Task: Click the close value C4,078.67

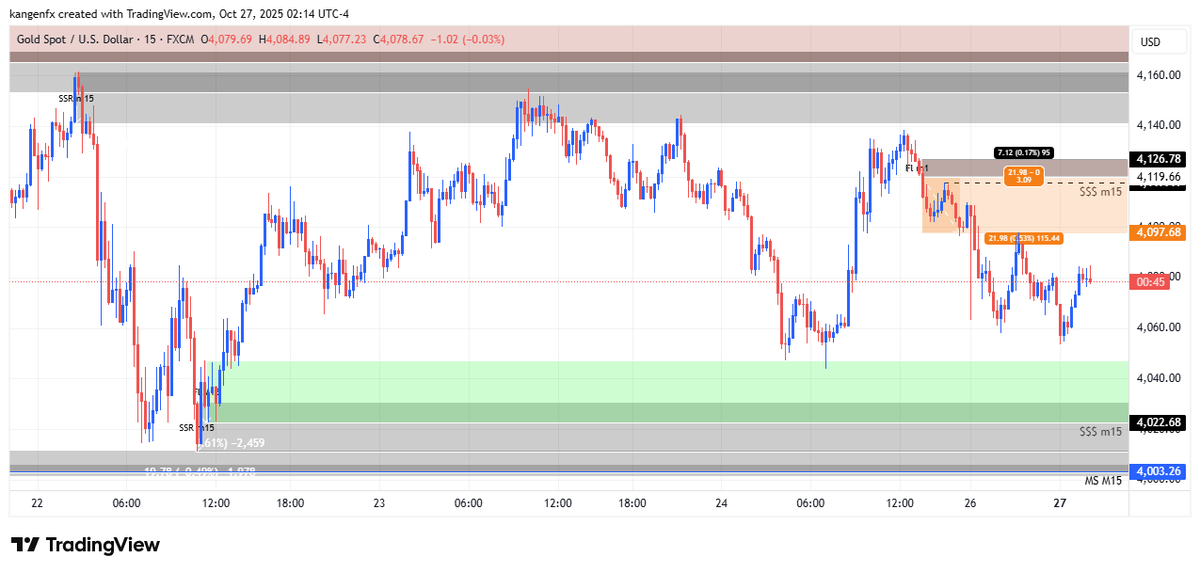Action: [x=399, y=39]
